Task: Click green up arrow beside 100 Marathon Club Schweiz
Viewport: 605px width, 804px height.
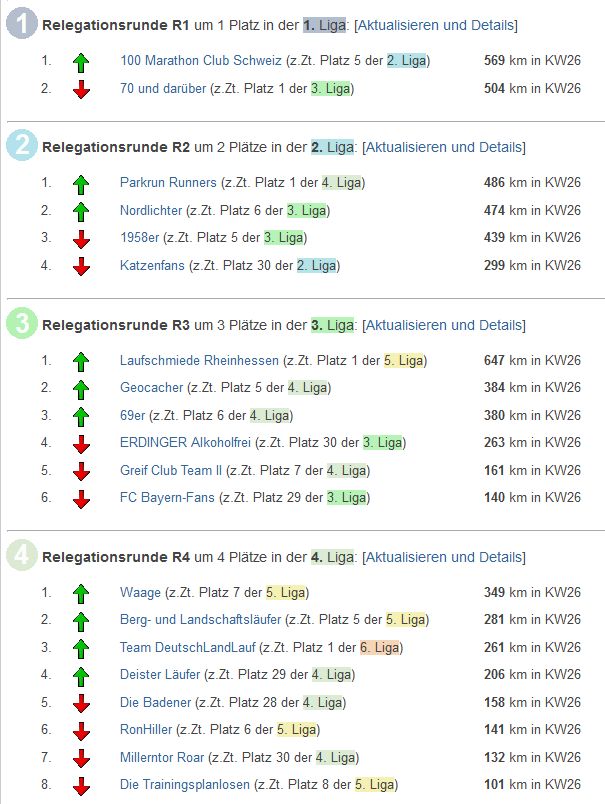Action: [82, 62]
